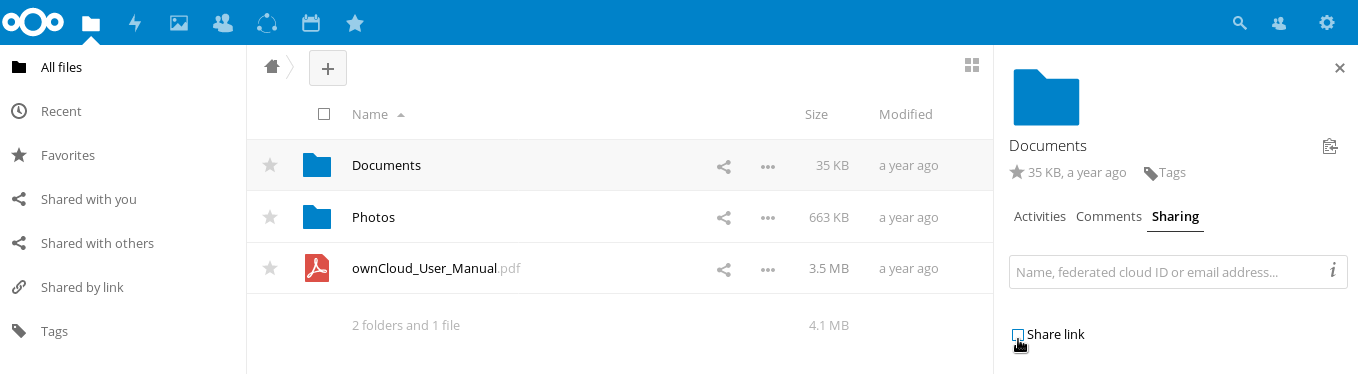Viewport: 1358px width, 374px height.
Task: Switch to the Activities tab
Action: tap(1040, 217)
